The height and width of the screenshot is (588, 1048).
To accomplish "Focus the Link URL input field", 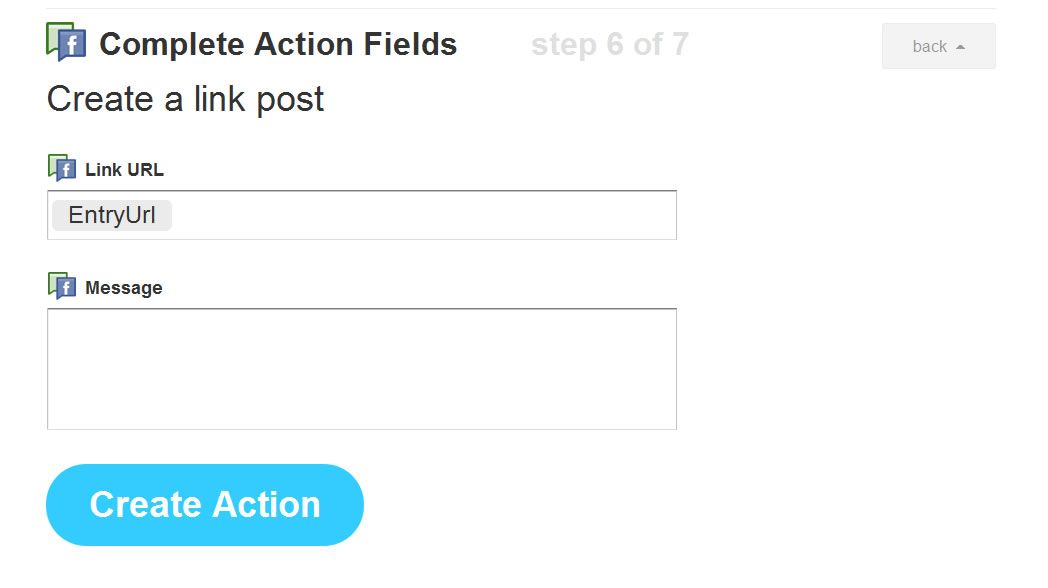I will (x=362, y=215).
